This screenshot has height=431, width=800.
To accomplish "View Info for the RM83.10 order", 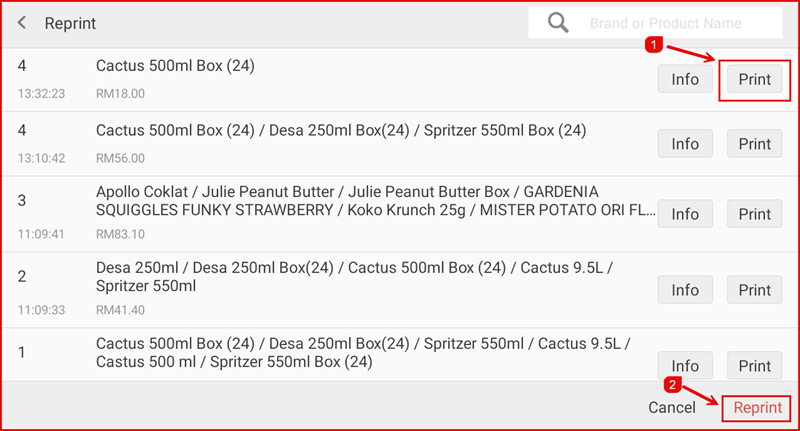I will [x=685, y=214].
